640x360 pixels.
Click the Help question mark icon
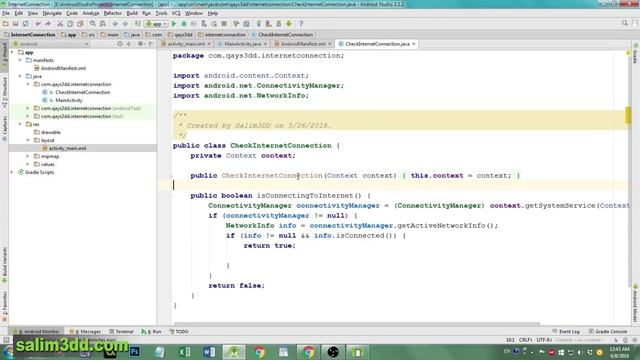point(301,24)
